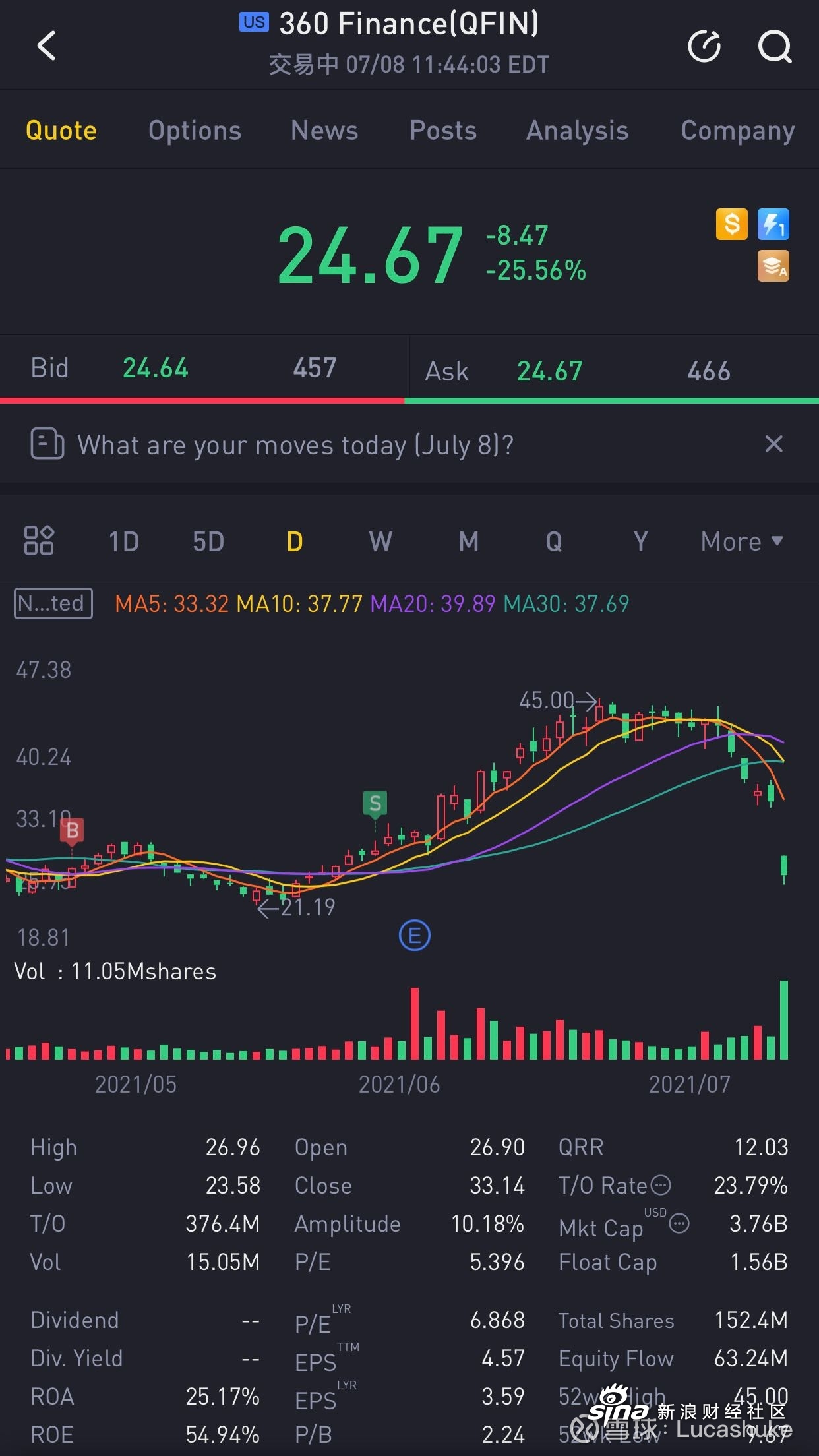Expand the More chart periods dropdown
The image size is (819, 1456).
(x=742, y=541)
